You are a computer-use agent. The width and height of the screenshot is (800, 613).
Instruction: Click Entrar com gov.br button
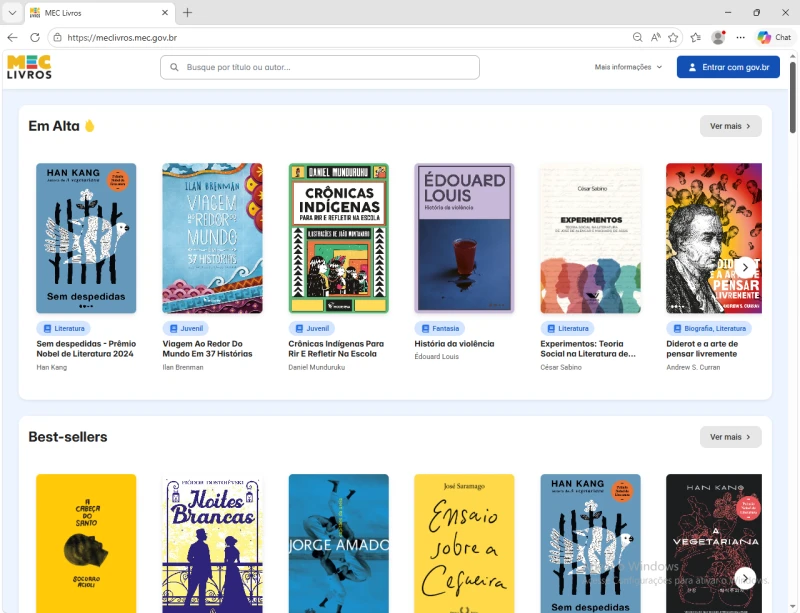click(728, 67)
